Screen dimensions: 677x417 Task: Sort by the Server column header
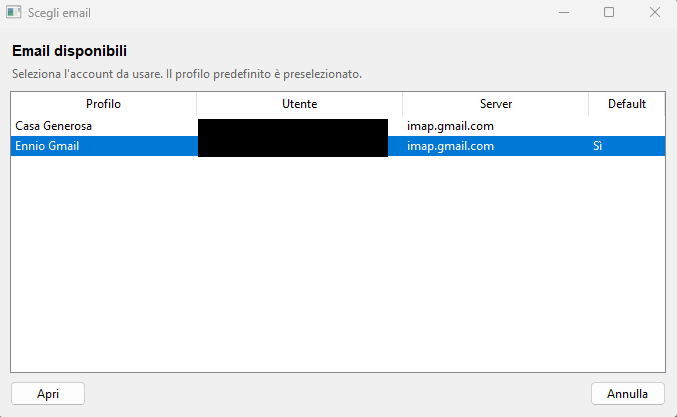click(495, 104)
